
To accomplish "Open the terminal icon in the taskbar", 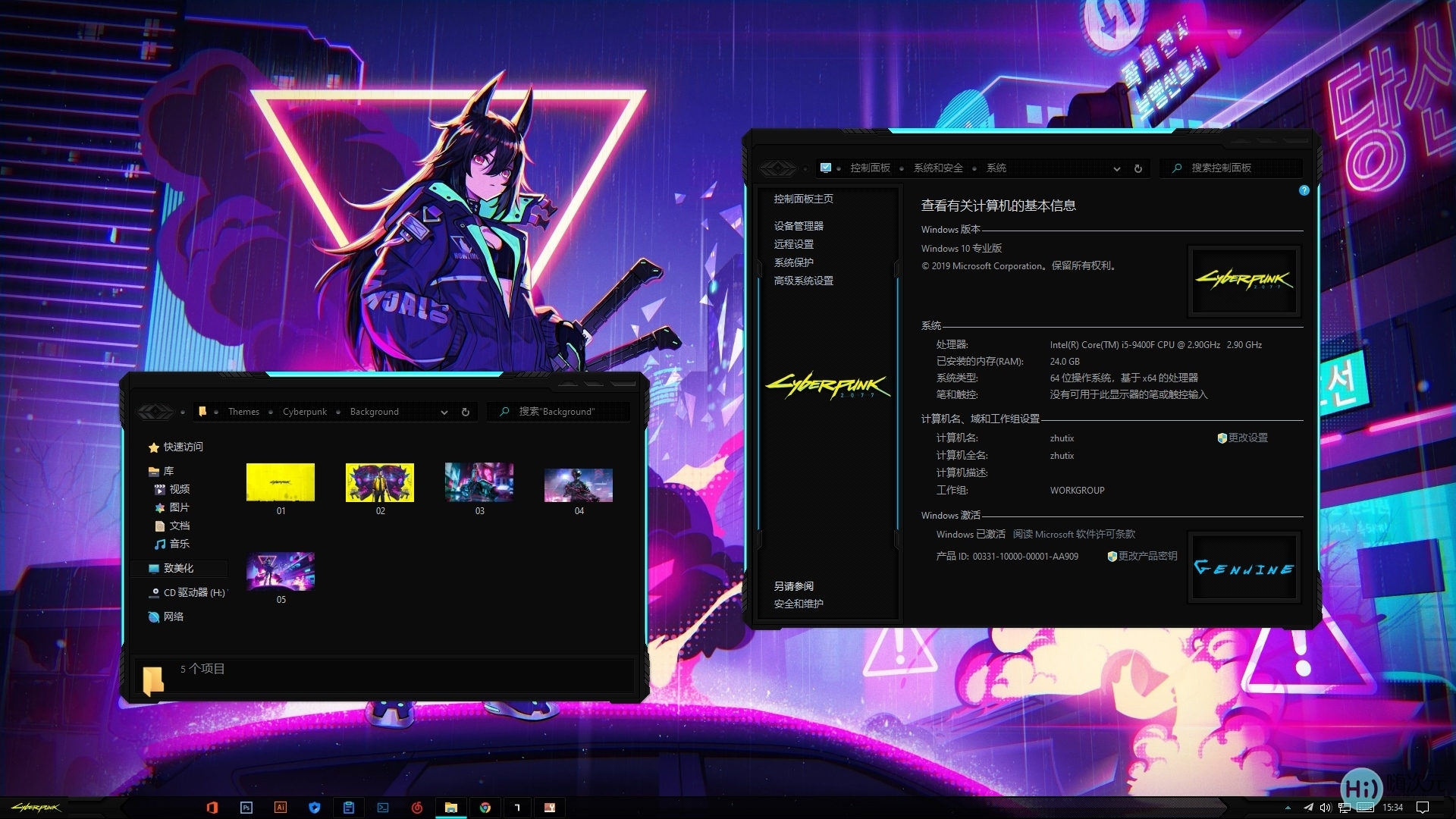I will pyautogui.click(x=382, y=808).
